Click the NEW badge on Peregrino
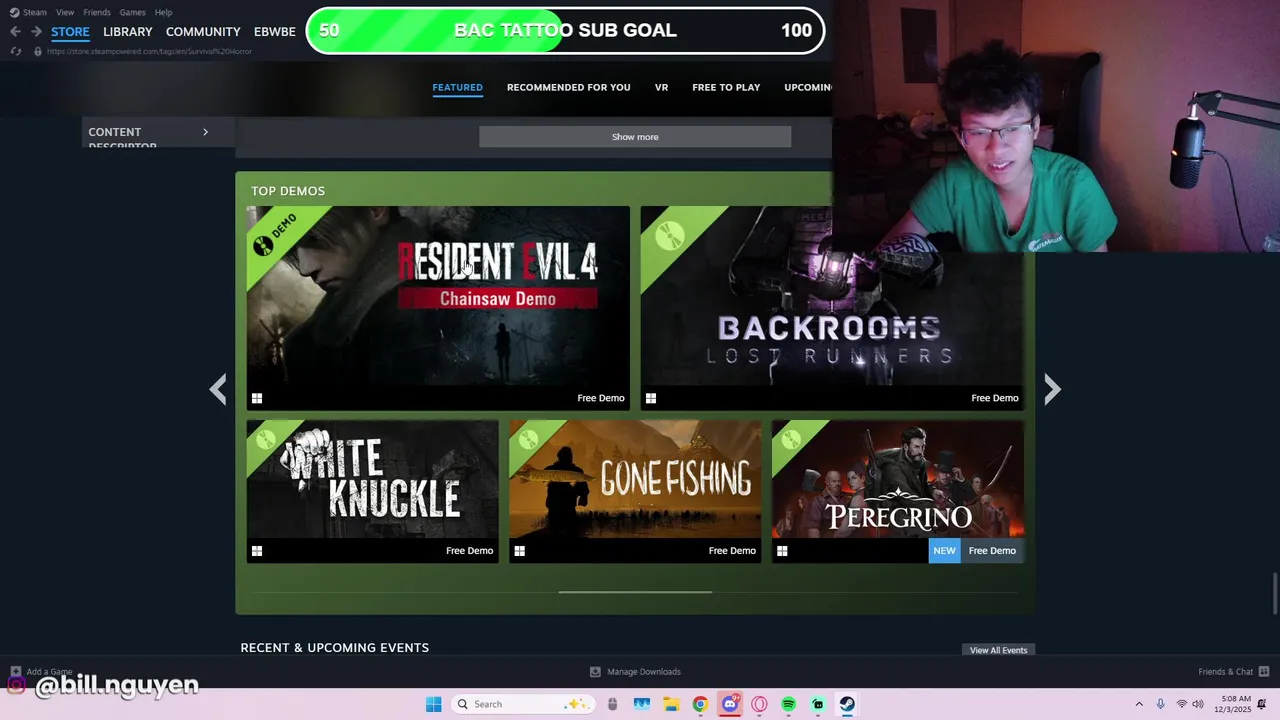 click(944, 551)
